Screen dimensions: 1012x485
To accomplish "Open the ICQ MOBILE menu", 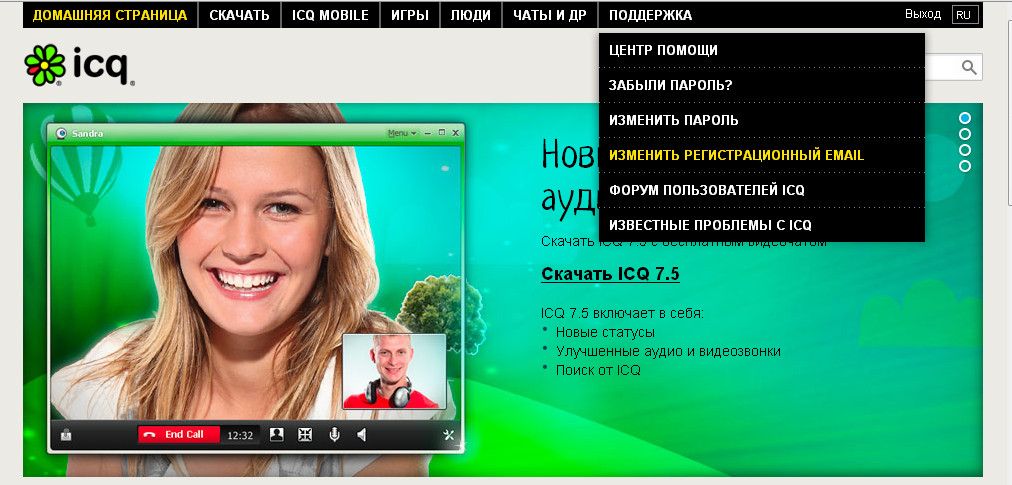I will pyautogui.click(x=330, y=15).
